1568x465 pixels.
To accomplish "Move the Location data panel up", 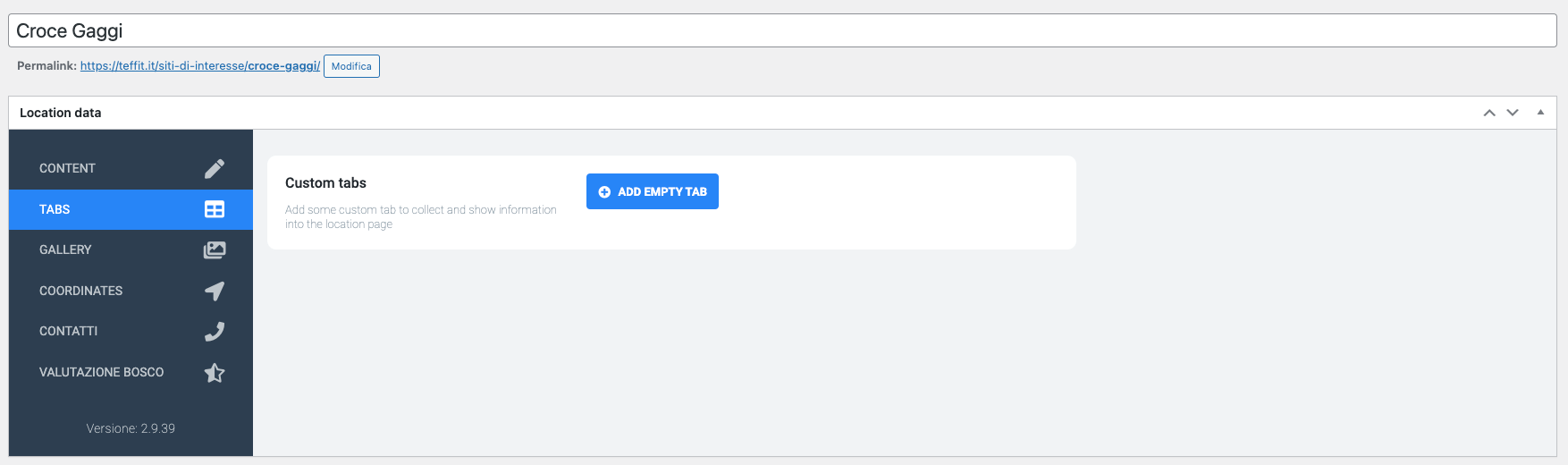I will 1489,113.
